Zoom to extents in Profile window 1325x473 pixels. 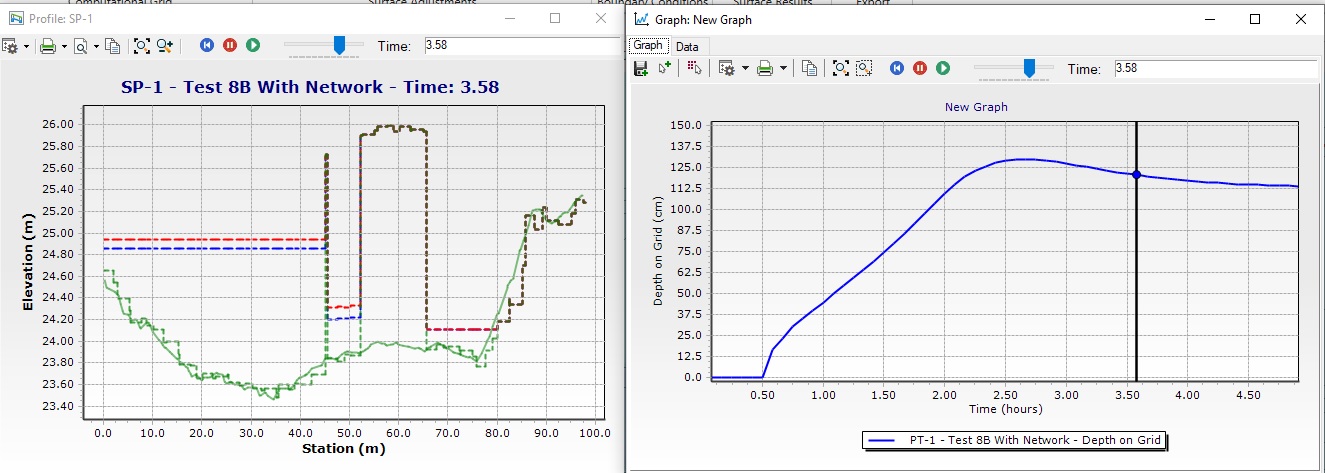[141, 45]
